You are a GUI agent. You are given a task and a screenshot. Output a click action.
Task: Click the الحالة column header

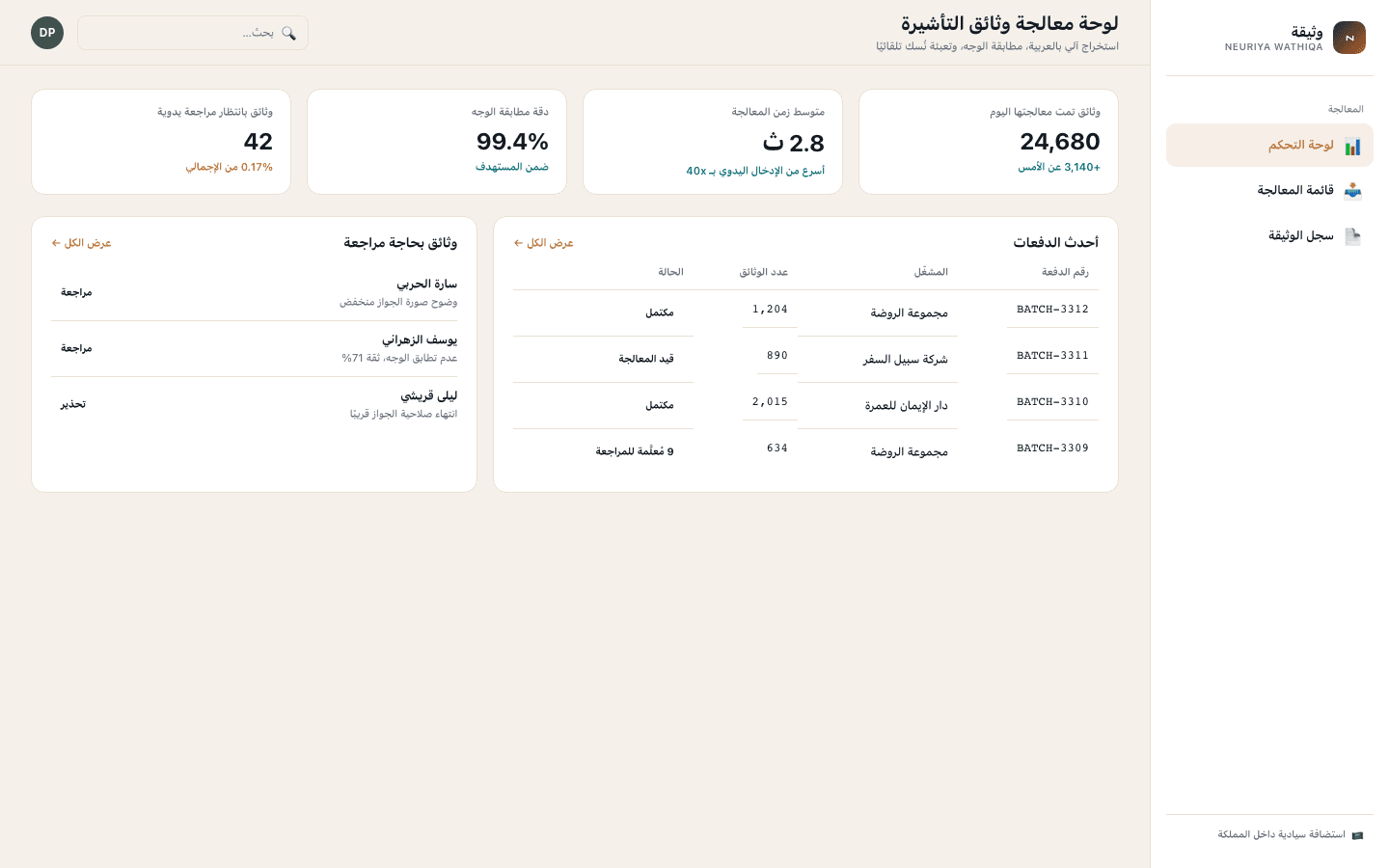(670, 272)
